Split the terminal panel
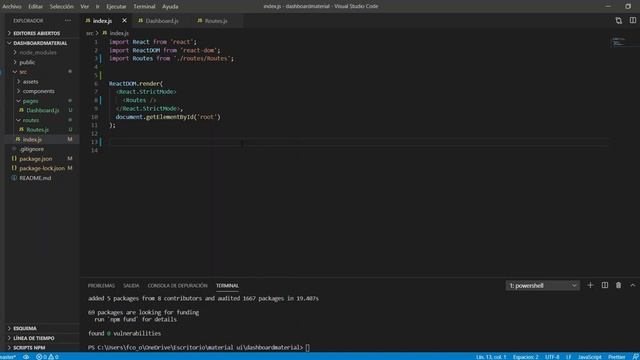Viewport: 640px width, 360px height. (604, 285)
